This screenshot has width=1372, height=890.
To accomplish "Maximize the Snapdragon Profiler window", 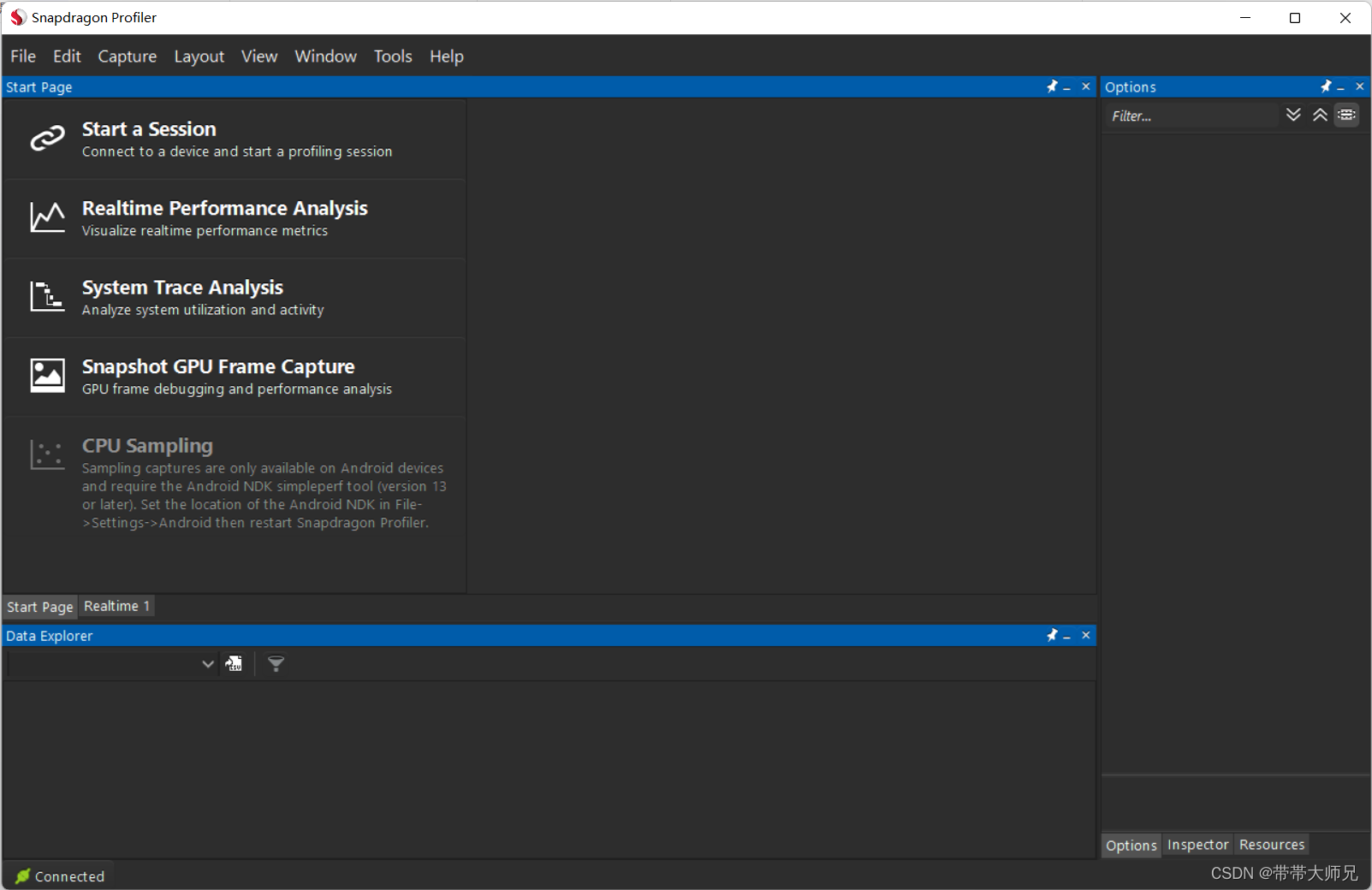I will 1295,17.
